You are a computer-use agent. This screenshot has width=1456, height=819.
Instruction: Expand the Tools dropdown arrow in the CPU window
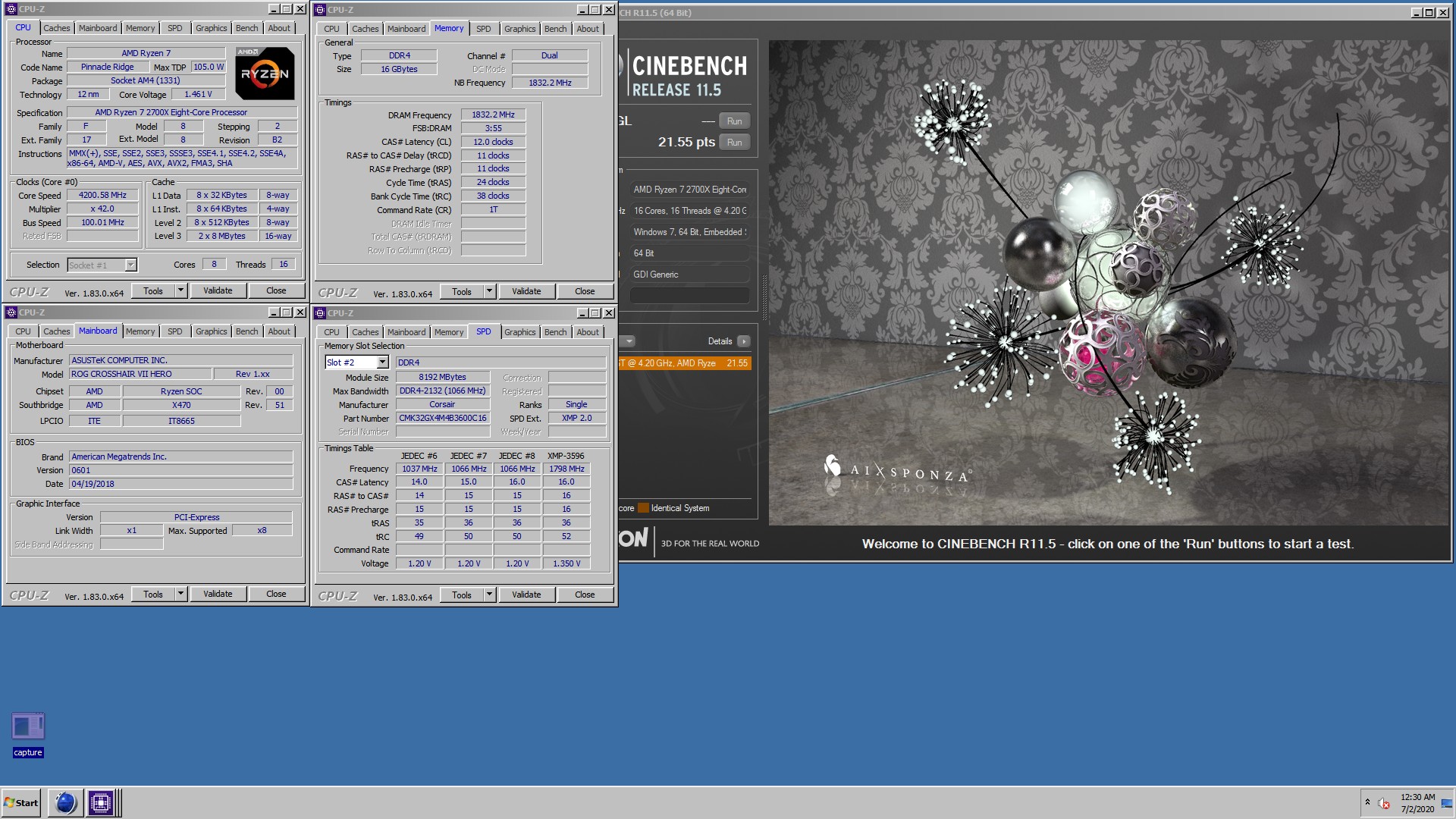click(180, 290)
